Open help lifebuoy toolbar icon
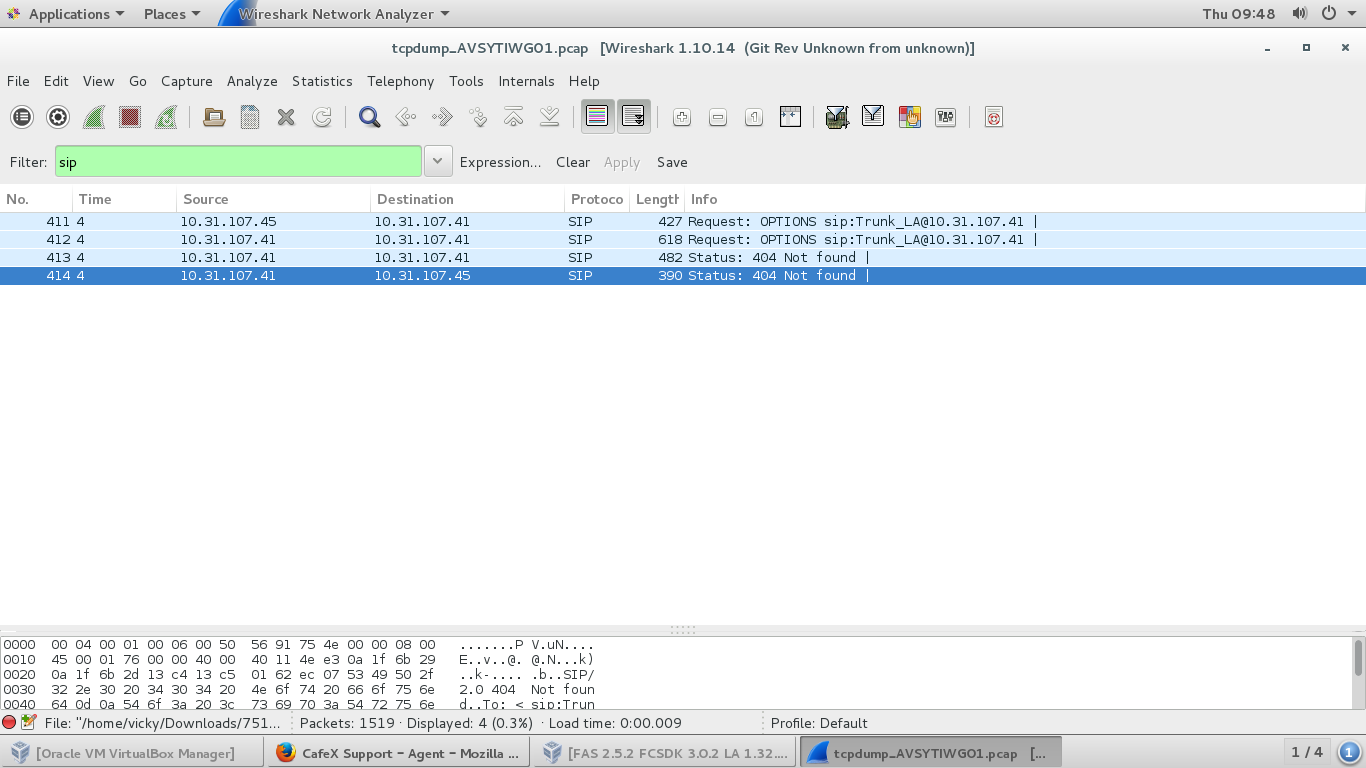 click(994, 117)
